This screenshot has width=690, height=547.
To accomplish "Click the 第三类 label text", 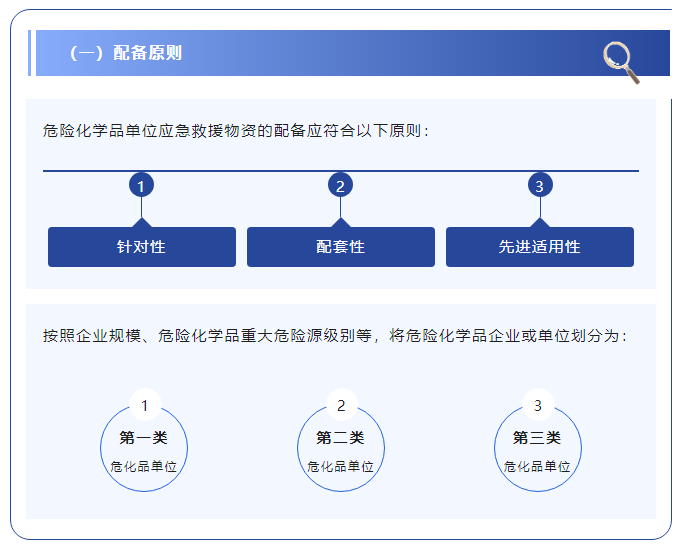I will point(538,438).
